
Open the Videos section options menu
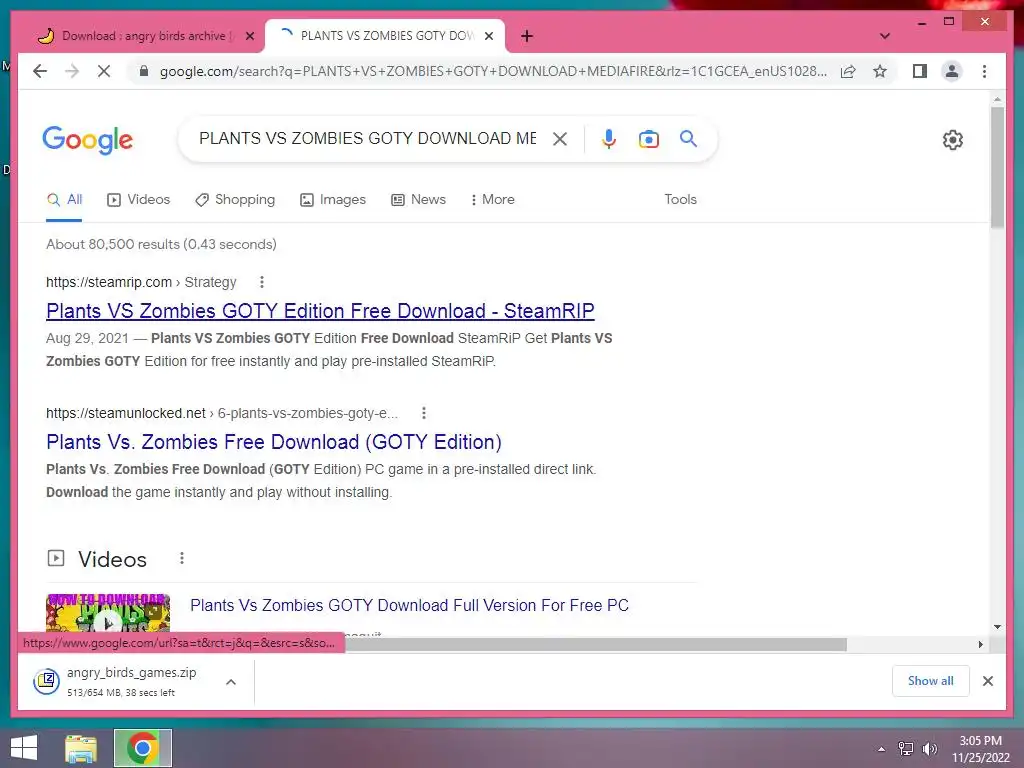point(182,558)
